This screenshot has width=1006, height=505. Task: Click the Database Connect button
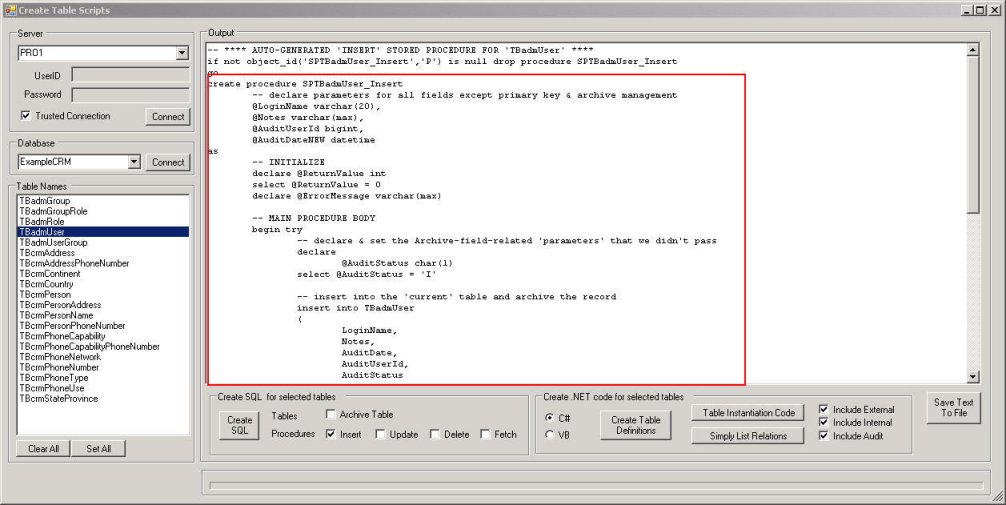click(168, 162)
